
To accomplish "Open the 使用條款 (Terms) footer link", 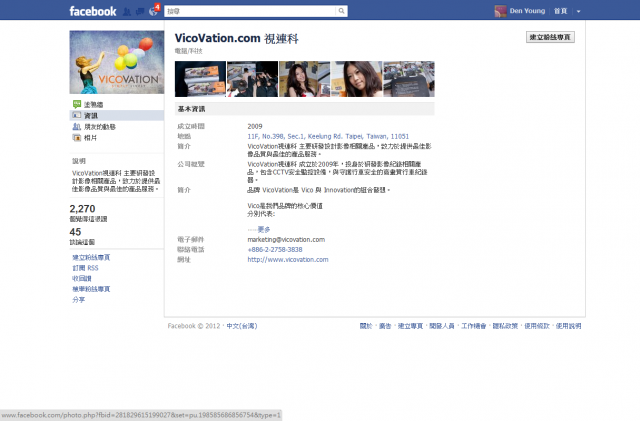I will tap(537, 326).
